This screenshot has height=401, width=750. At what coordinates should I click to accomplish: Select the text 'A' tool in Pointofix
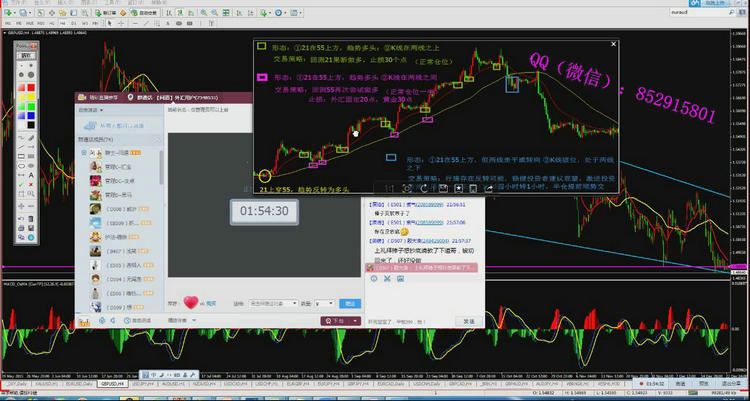coord(31,175)
